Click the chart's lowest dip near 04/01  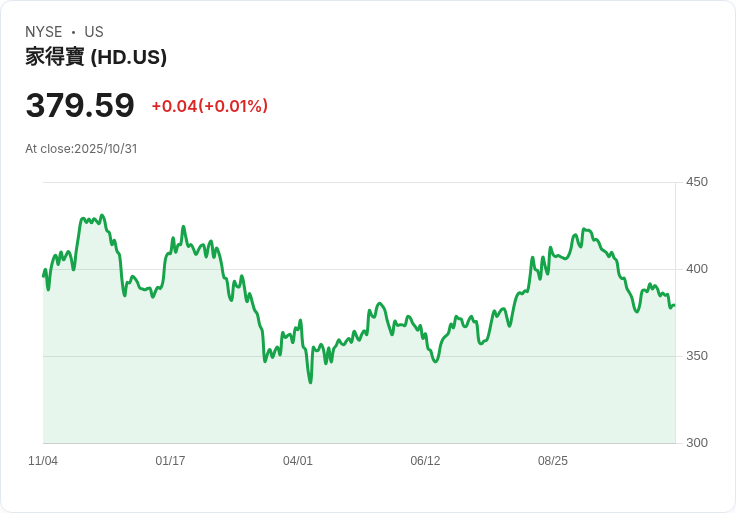(310, 383)
